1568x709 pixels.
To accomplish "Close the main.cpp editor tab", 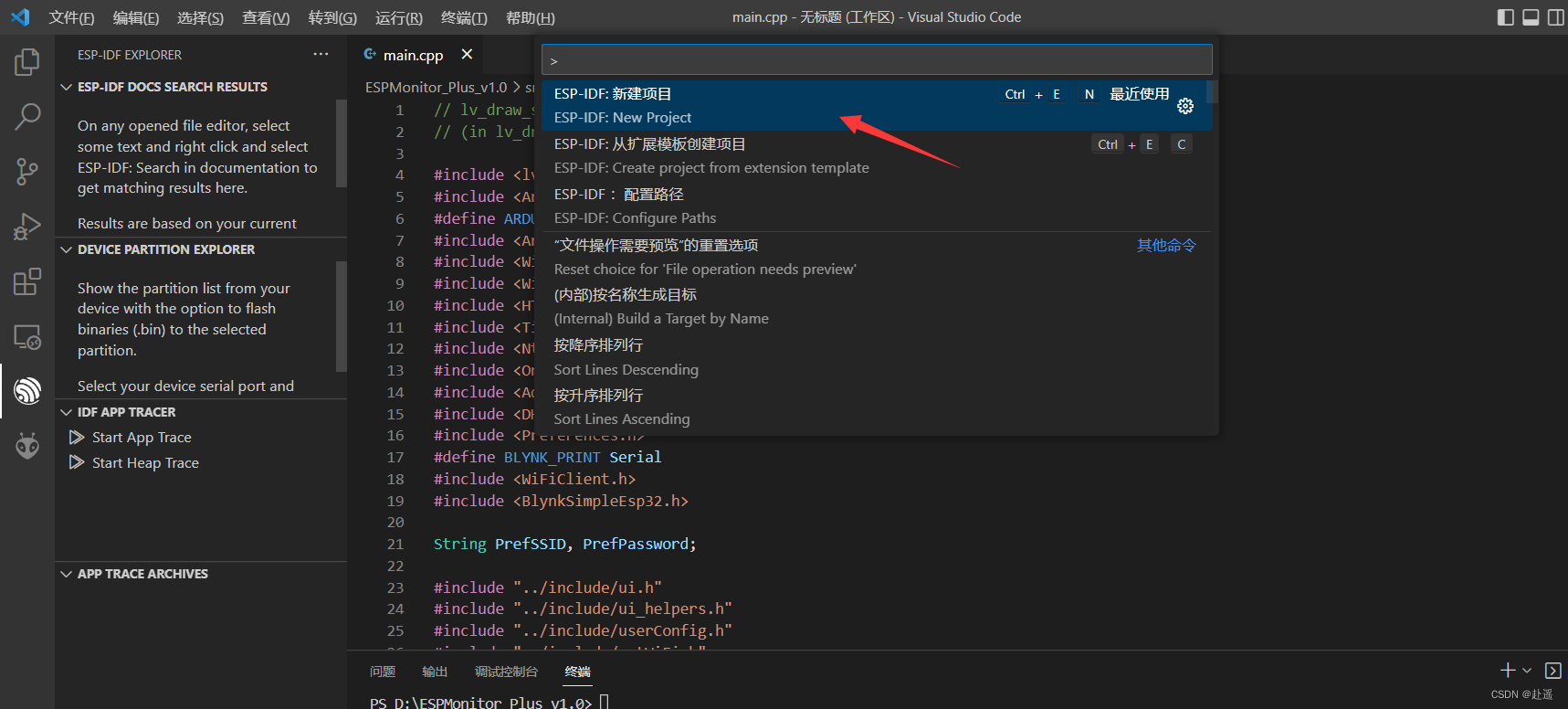I will [467, 55].
